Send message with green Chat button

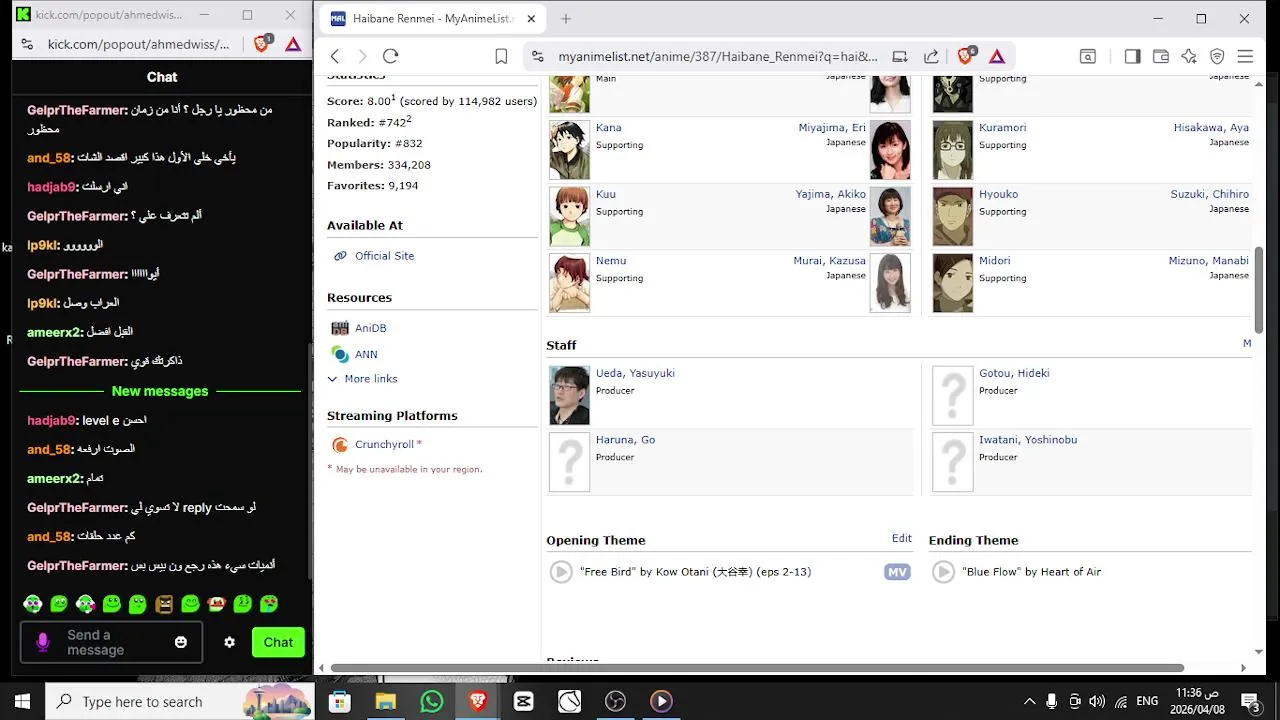(278, 642)
